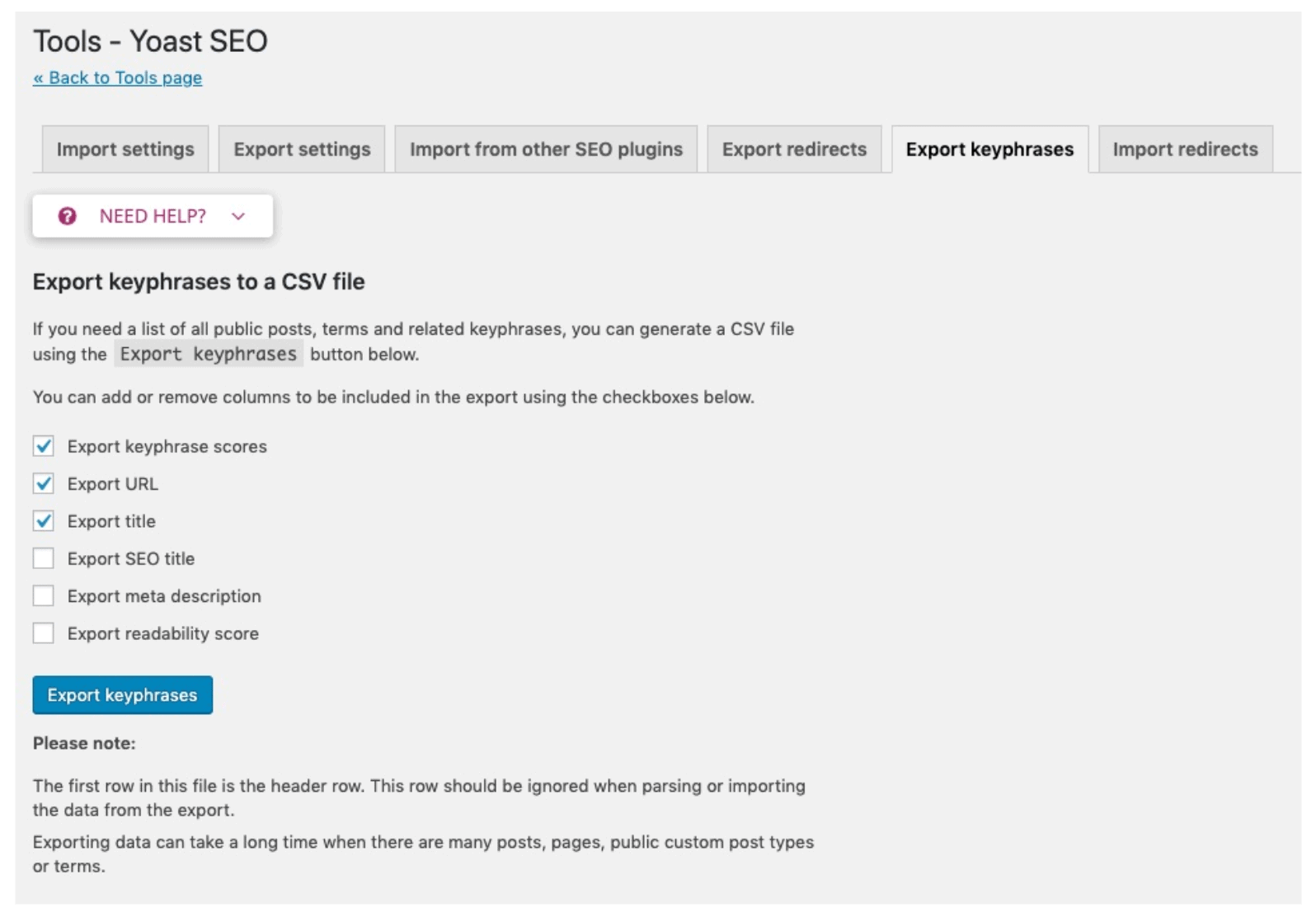The width and height of the screenshot is (1316, 917).
Task: Click the question mark help icon
Action: tap(67, 216)
